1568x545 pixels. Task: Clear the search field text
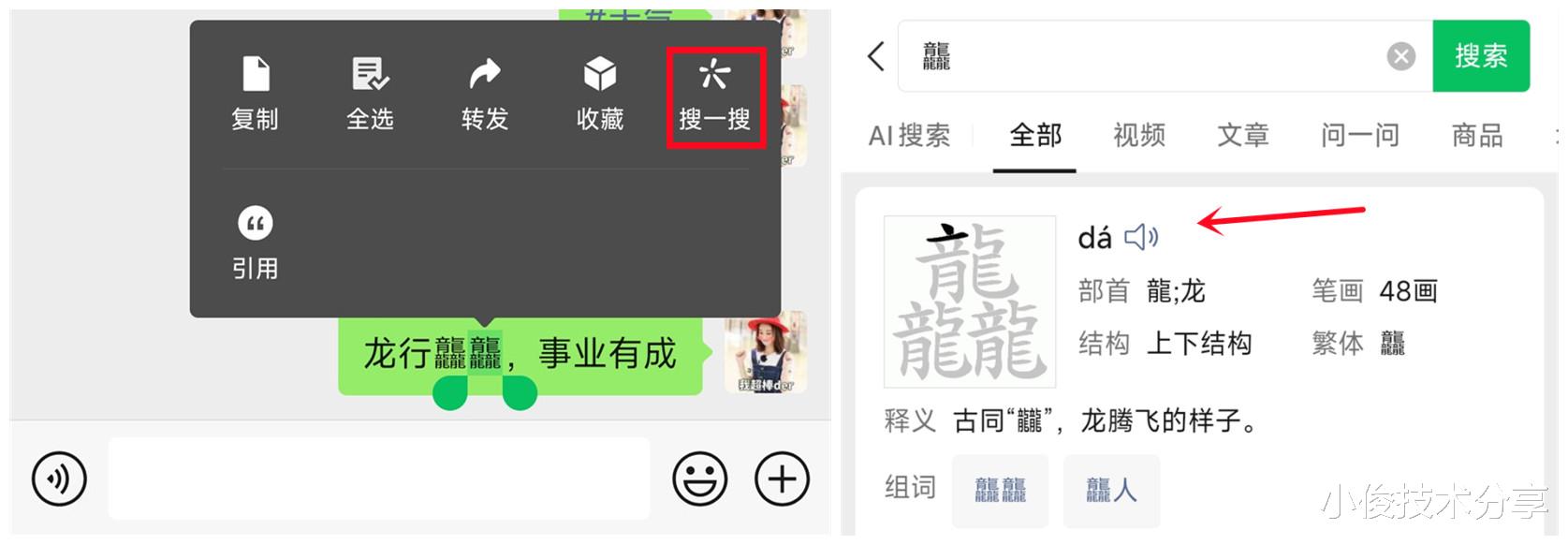[1401, 57]
